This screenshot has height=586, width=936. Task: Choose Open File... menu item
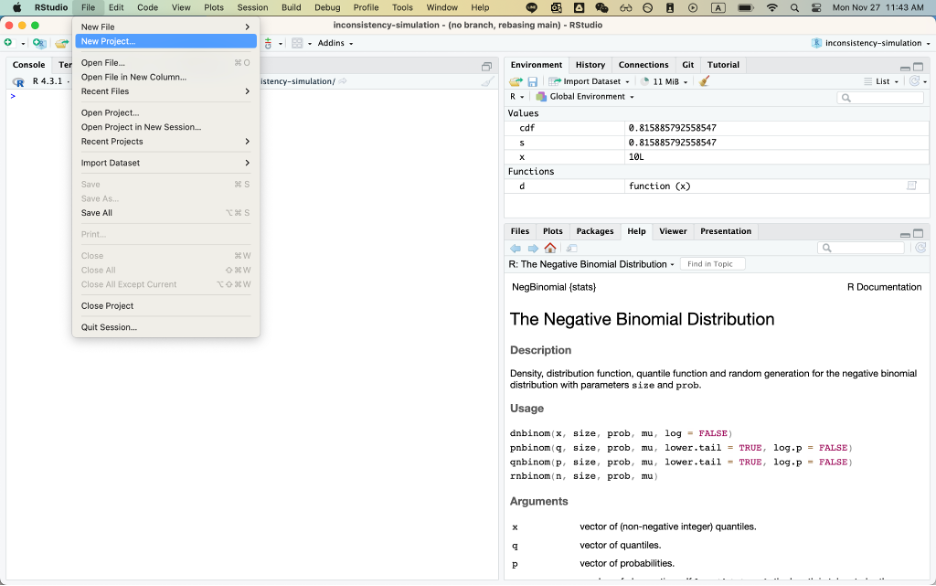[165, 63]
